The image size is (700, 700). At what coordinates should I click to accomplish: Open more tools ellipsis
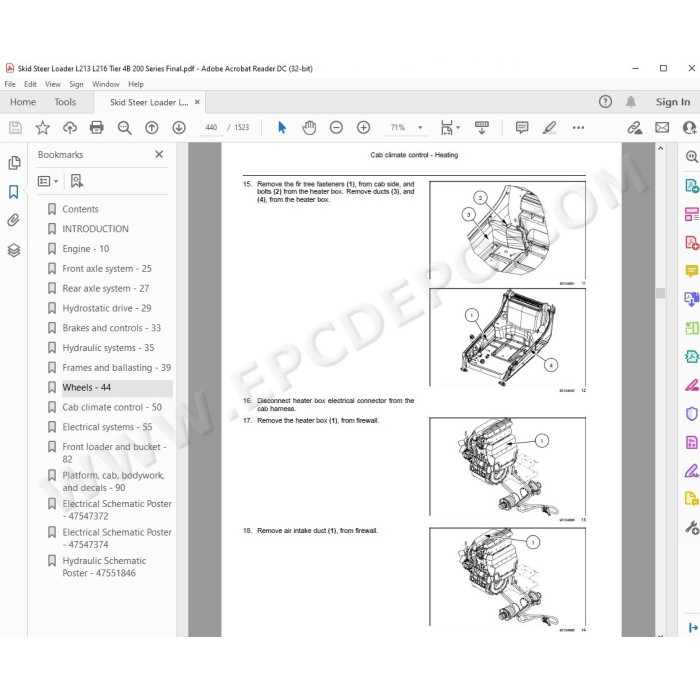pyautogui.click(x=578, y=128)
